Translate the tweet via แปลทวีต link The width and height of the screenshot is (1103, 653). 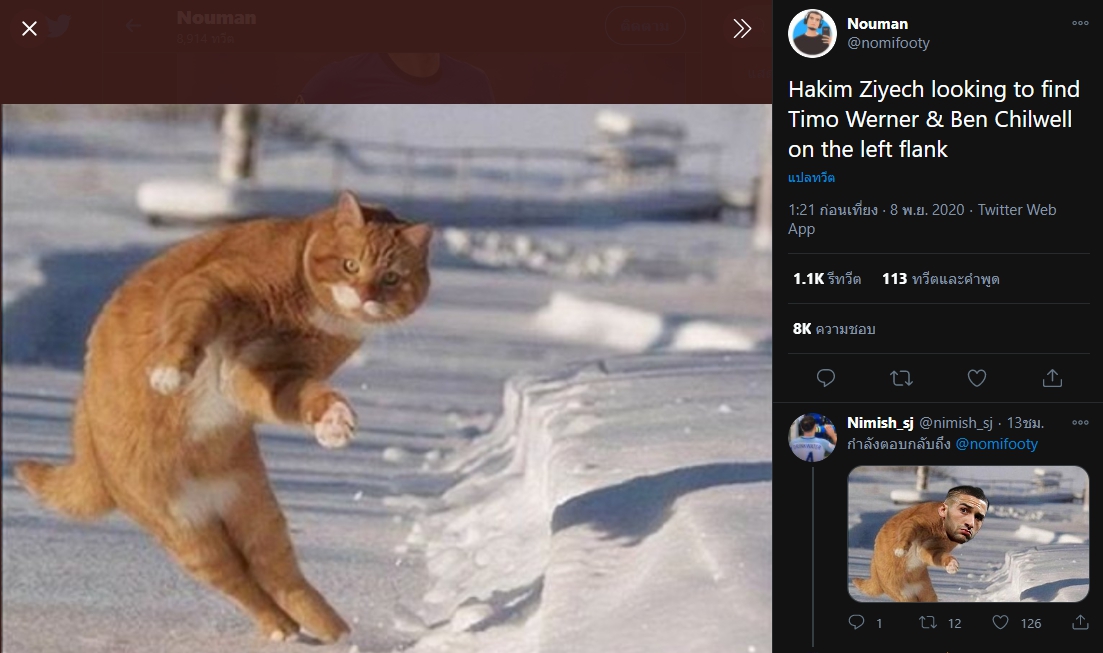tap(811, 177)
